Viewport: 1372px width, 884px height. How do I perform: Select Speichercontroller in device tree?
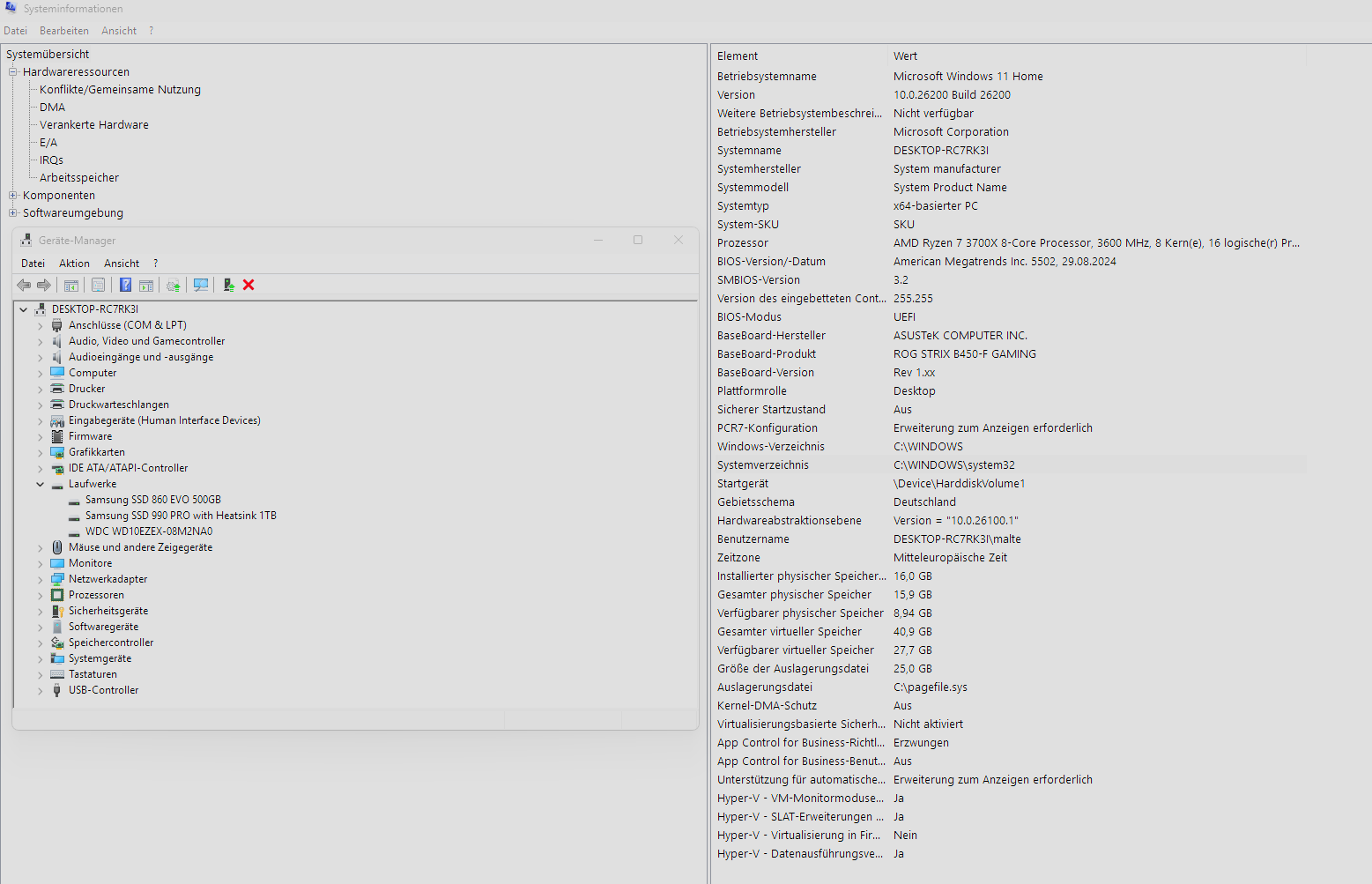click(x=111, y=643)
